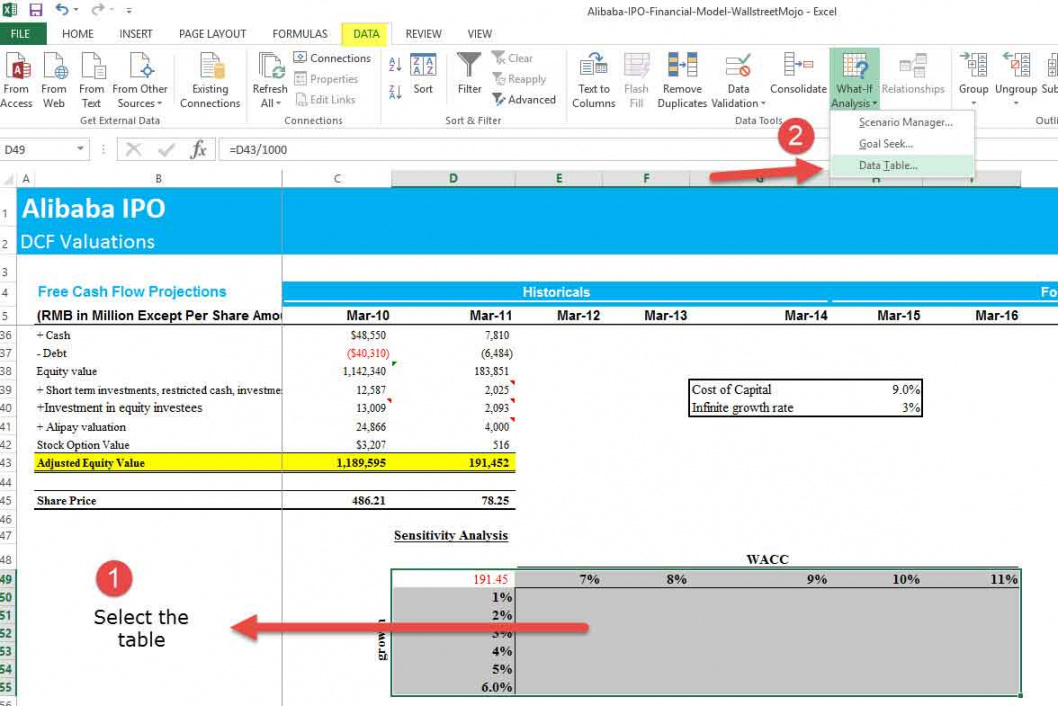Click the Connections button
The width and height of the screenshot is (1058, 706).
click(332, 58)
